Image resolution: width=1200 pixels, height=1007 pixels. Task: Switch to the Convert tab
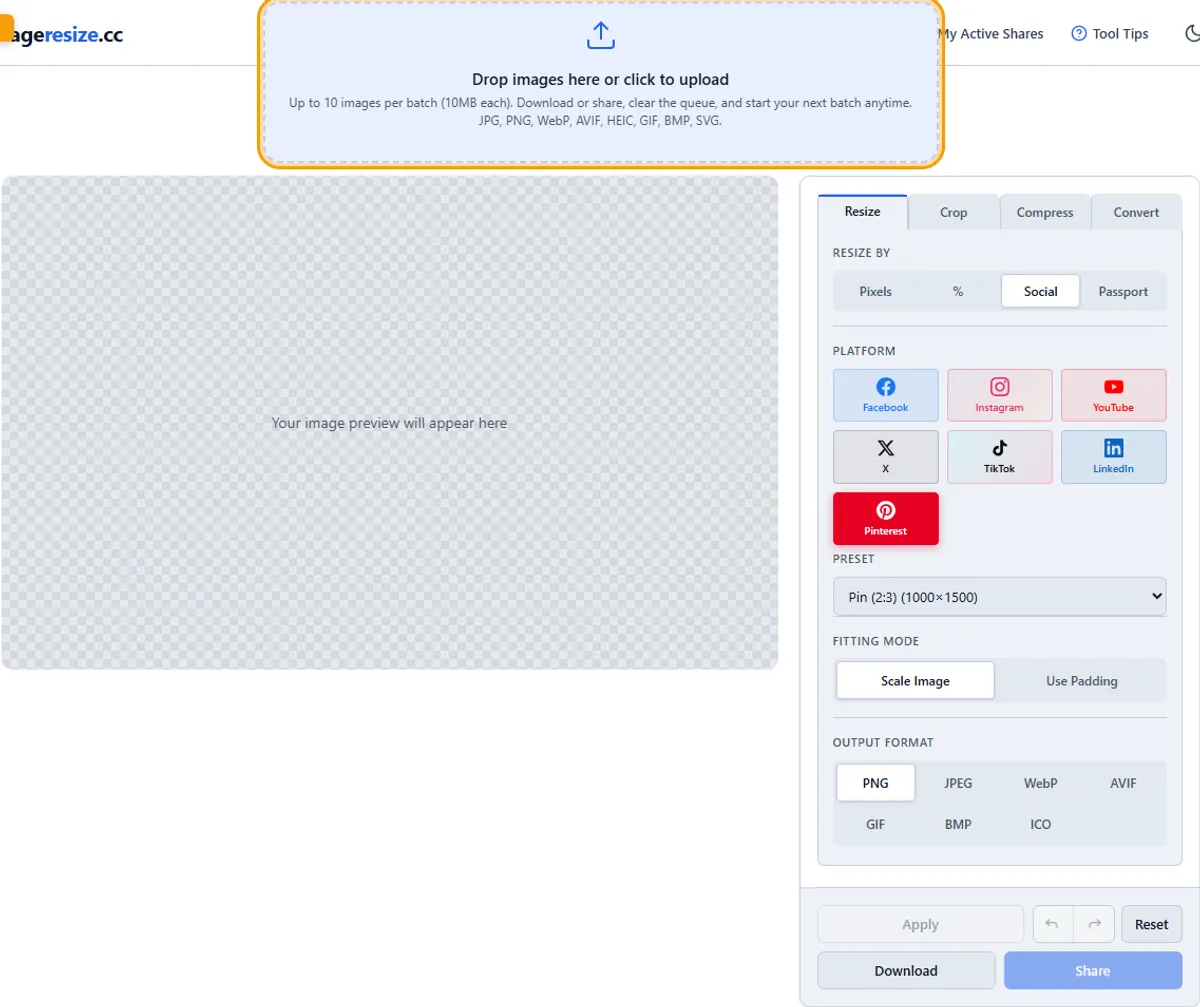pos(1136,212)
